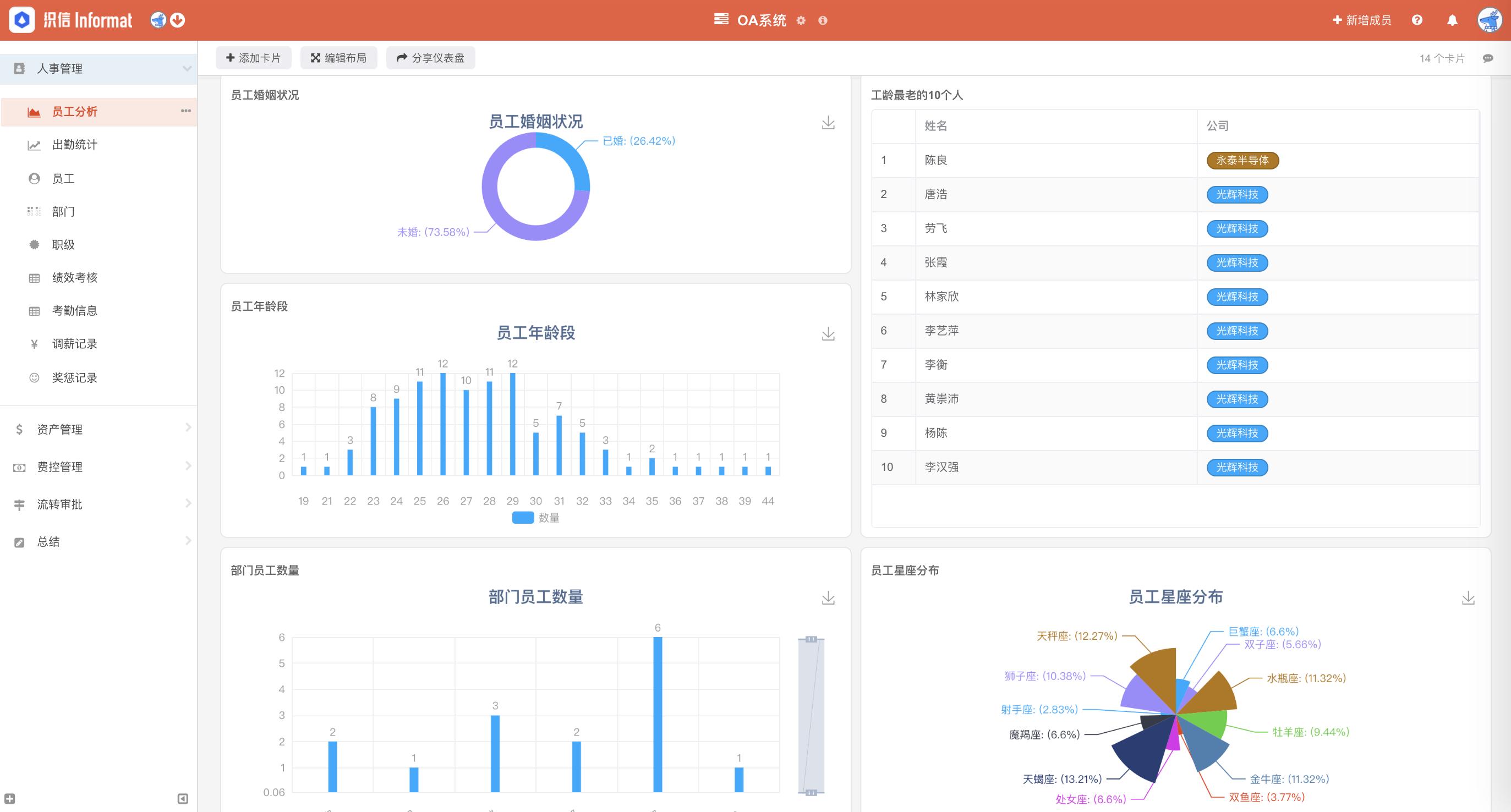Screen dimensions: 1511x812
Task: Download the 员工婚姻状况 donut chart
Action: point(828,123)
